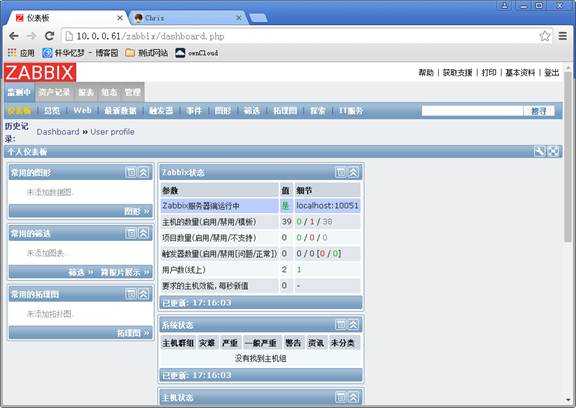Click the 搜寻 search button

tap(539, 111)
